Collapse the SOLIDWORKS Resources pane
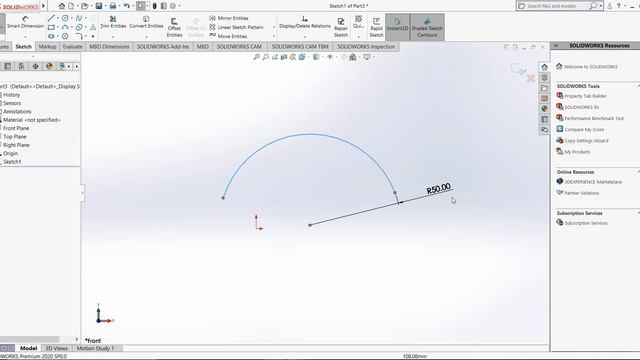The width and height of the screenshot is (640, 360). coord(556,45)
